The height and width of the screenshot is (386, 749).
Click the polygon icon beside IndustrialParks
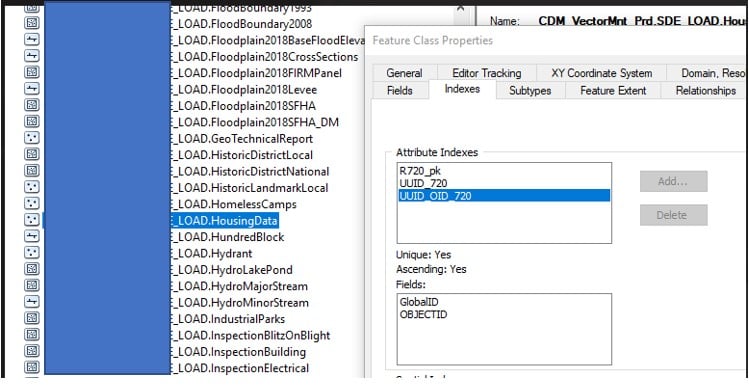point(32,318)
